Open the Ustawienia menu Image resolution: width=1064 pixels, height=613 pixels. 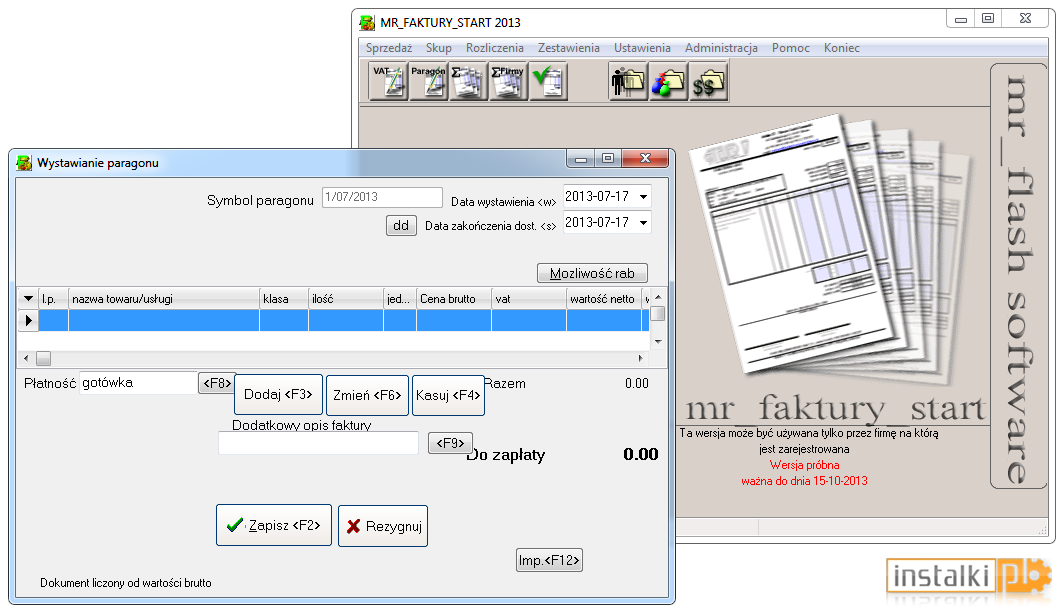point(642,48)
